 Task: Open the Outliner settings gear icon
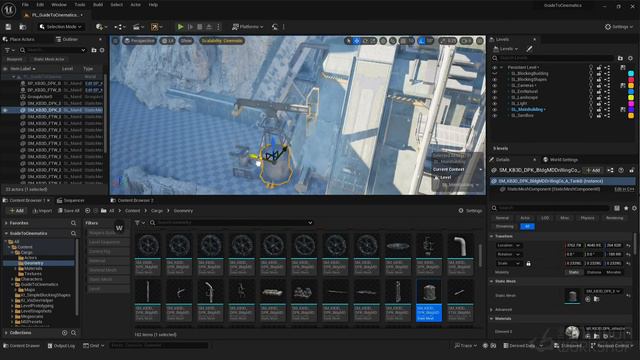102,50
